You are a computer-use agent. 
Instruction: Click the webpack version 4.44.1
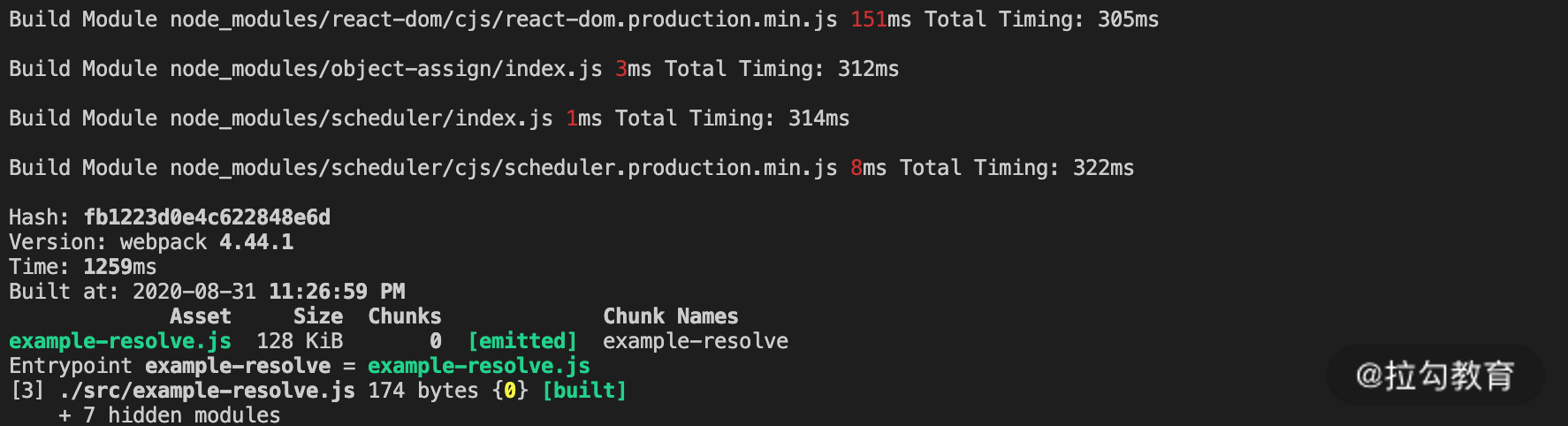pos(256,242)
